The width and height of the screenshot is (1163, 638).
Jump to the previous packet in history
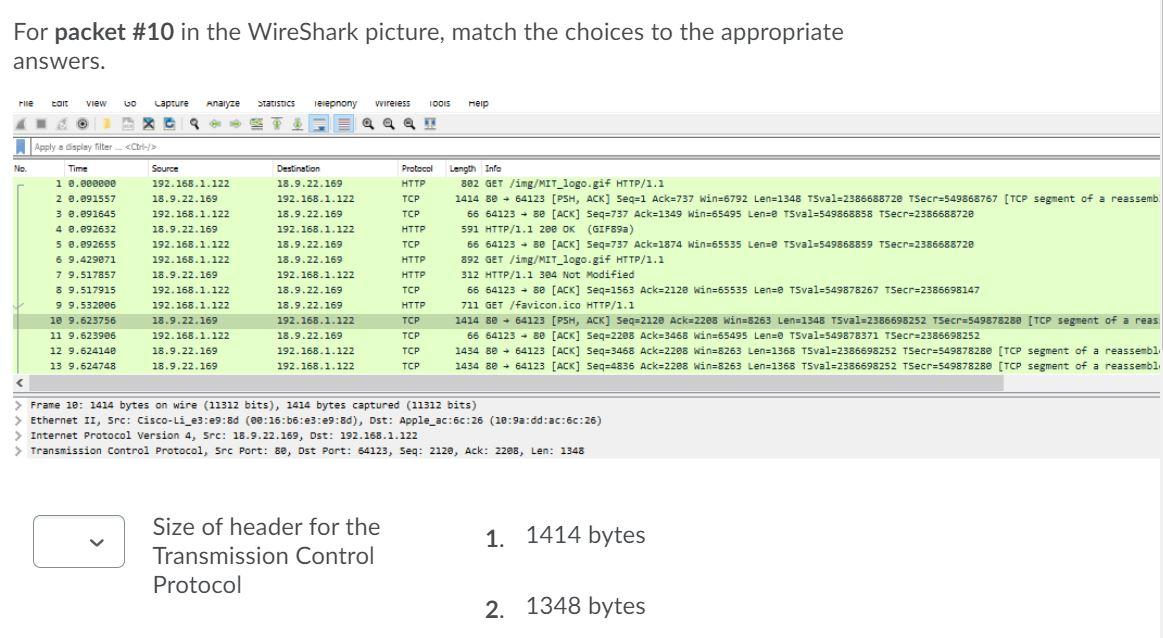[214, 123]
